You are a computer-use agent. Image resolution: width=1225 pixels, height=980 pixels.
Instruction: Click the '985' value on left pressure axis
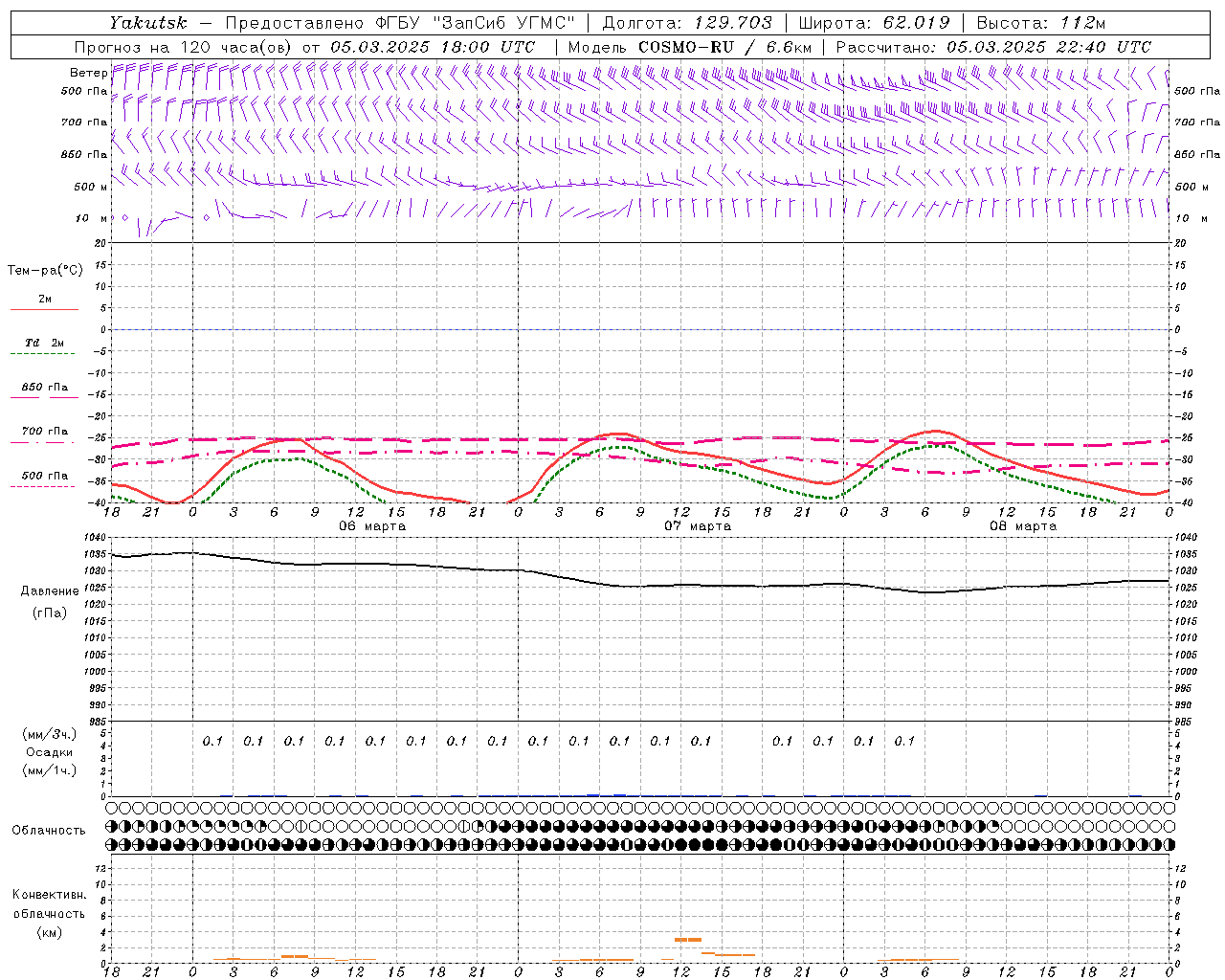[x=96, y=722]
